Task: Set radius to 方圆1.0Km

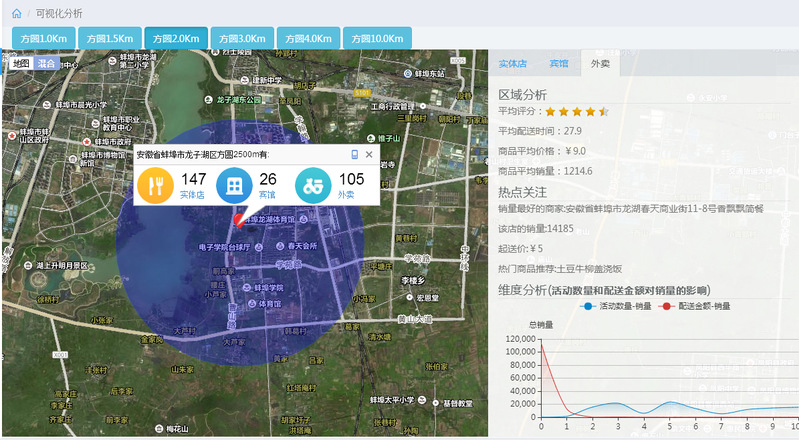Action: (x=42, y=38)
